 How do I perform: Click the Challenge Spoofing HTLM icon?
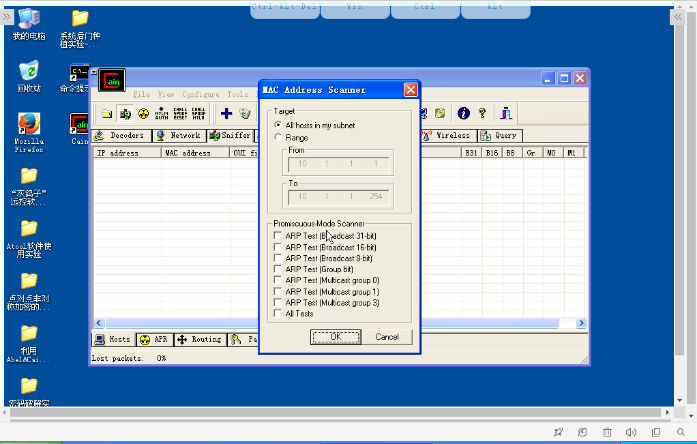point(198,114)
